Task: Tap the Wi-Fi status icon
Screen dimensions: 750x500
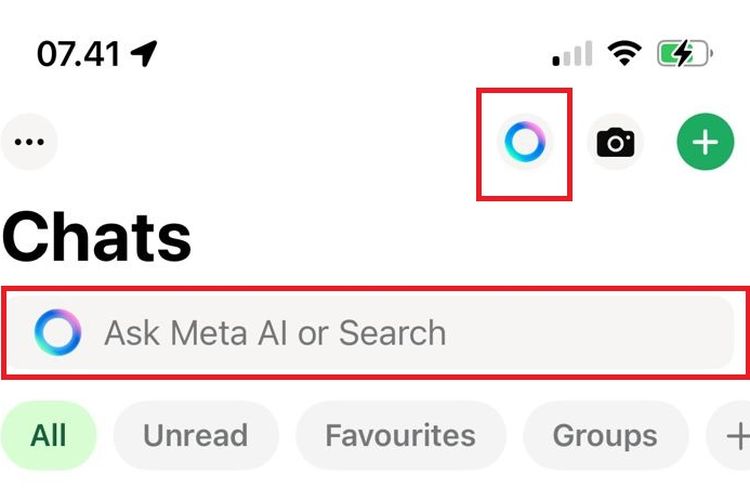Action: 626,52
